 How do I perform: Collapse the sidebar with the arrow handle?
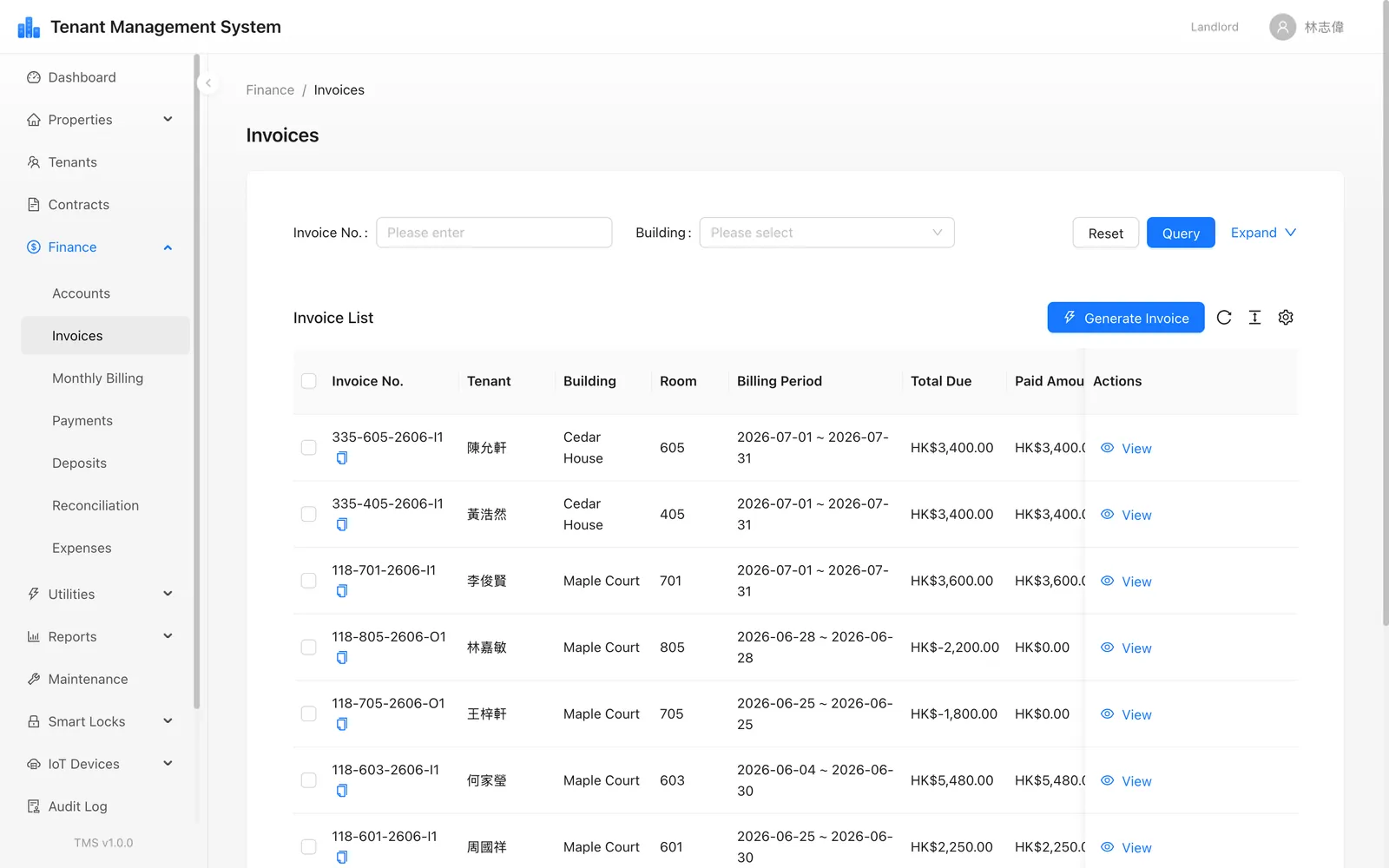pyautogui.click(x=208, y=83)
